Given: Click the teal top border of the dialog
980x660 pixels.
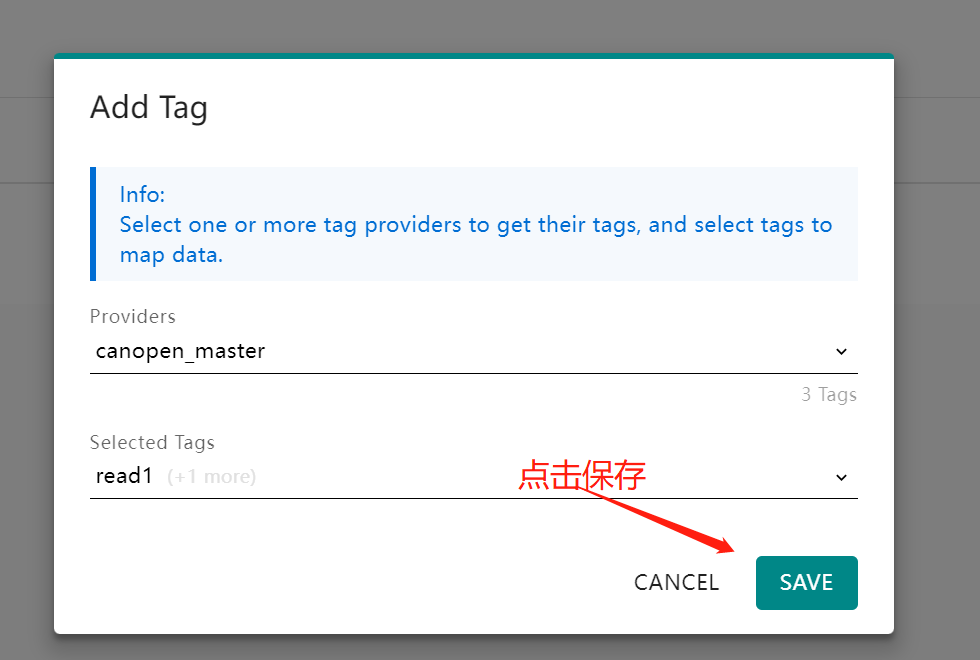Looking at the screenshot, I should 474,56.
